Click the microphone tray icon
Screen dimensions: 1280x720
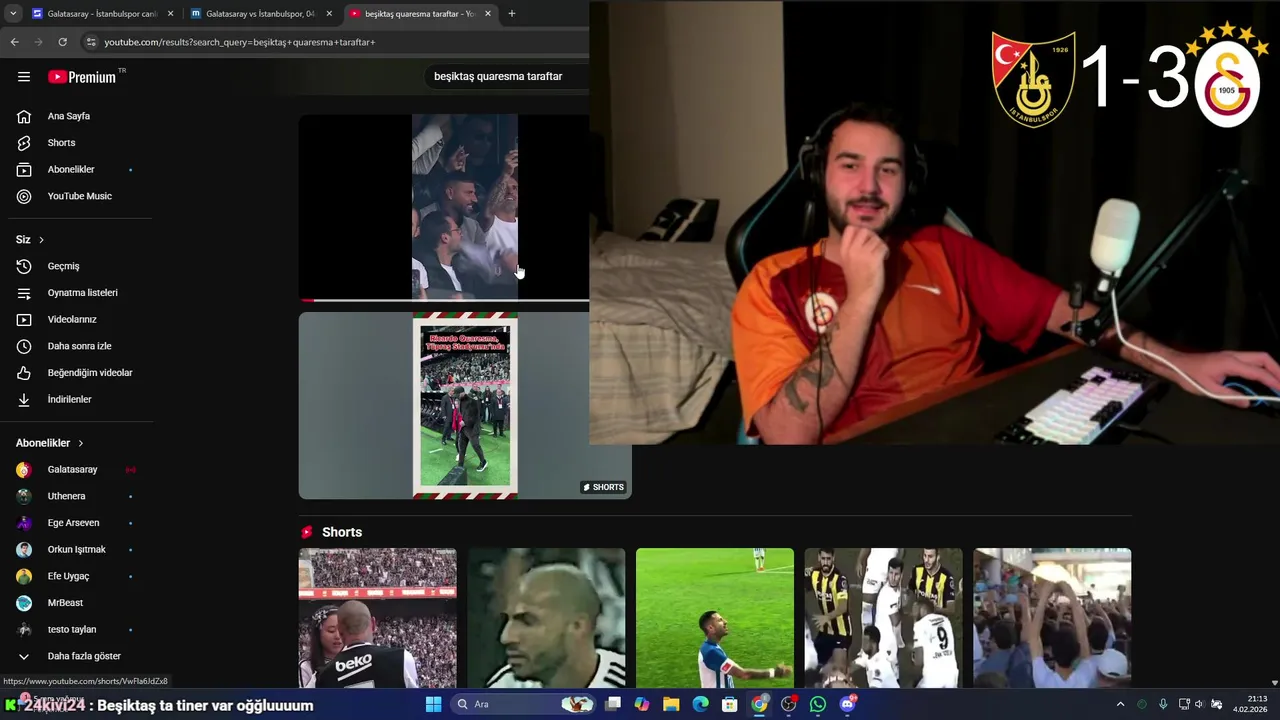pyautogui.click(x=1163, y=704)
